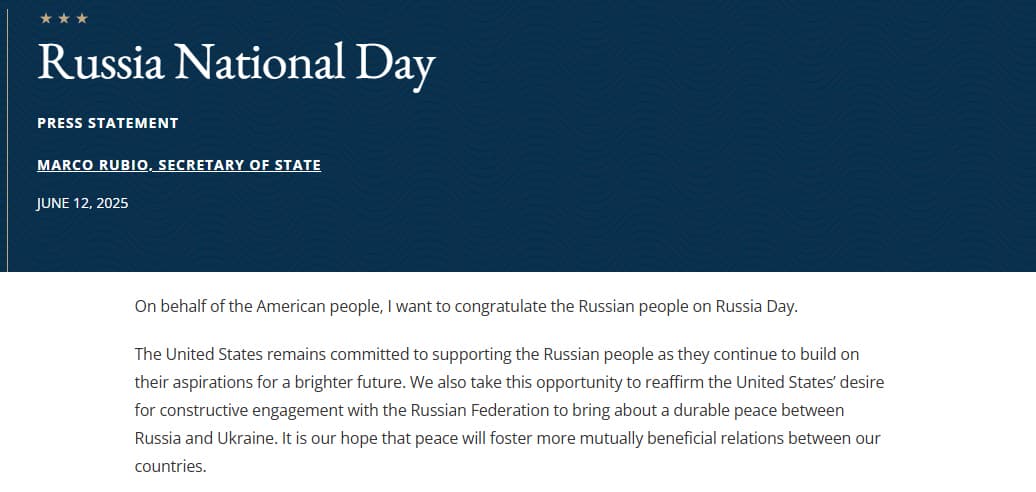Click the Russia National Day headline

[x=236, y=64]
